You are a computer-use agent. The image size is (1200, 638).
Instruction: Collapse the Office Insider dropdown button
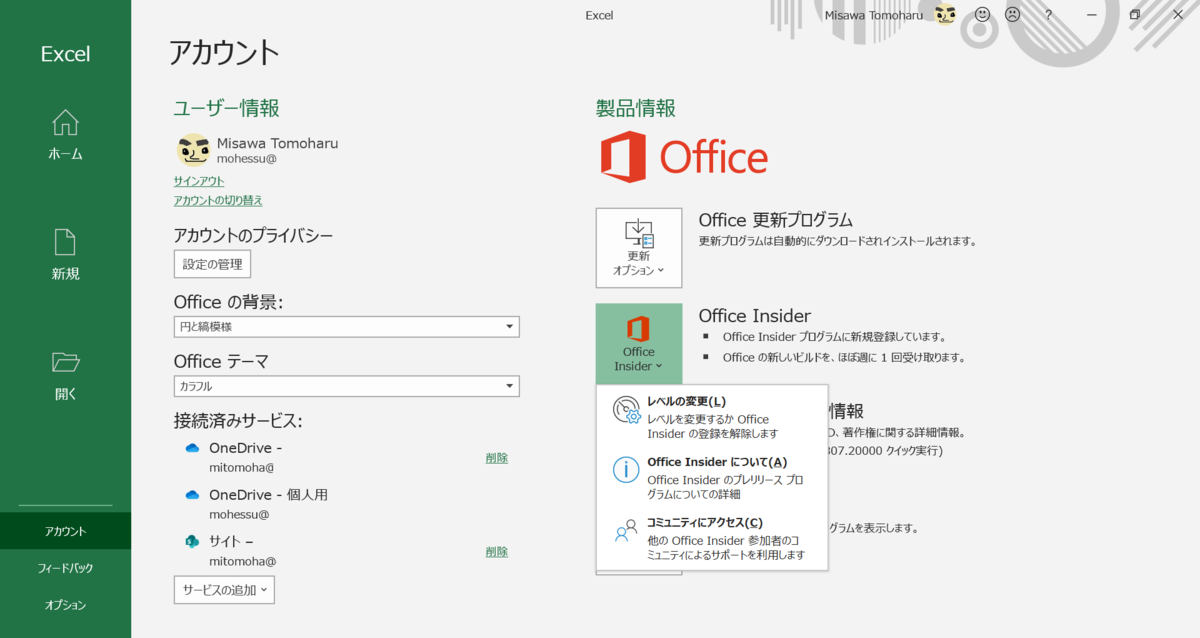(x=639, y=343)
